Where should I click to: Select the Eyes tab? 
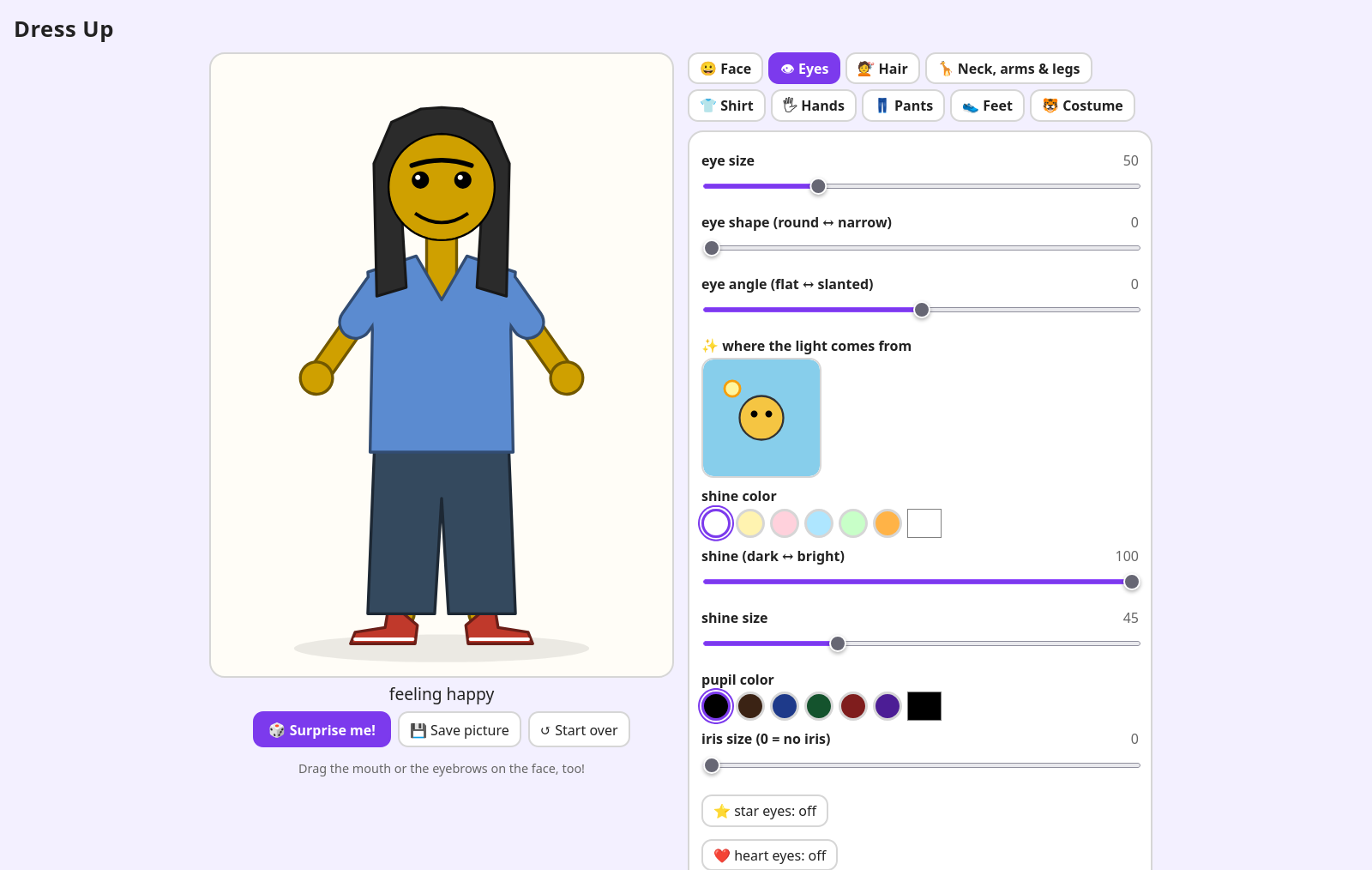[x=804, y=69]
